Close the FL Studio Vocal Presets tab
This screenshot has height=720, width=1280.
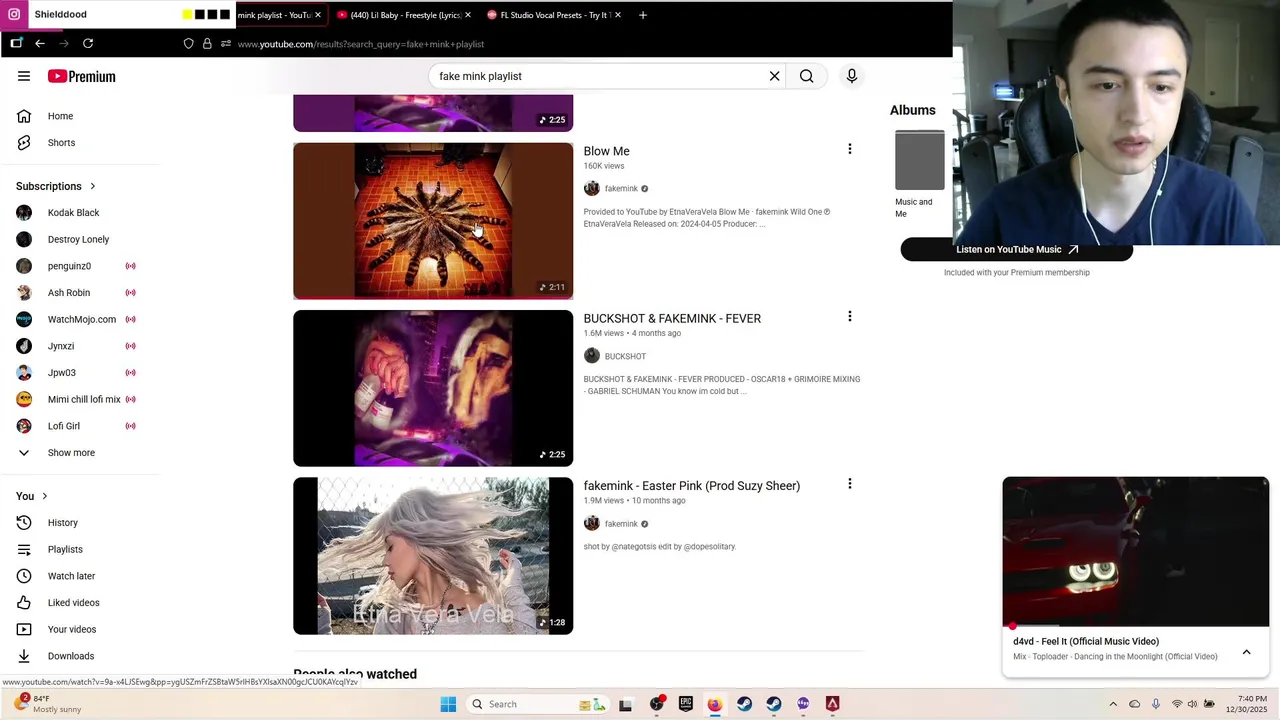[617, 15]
